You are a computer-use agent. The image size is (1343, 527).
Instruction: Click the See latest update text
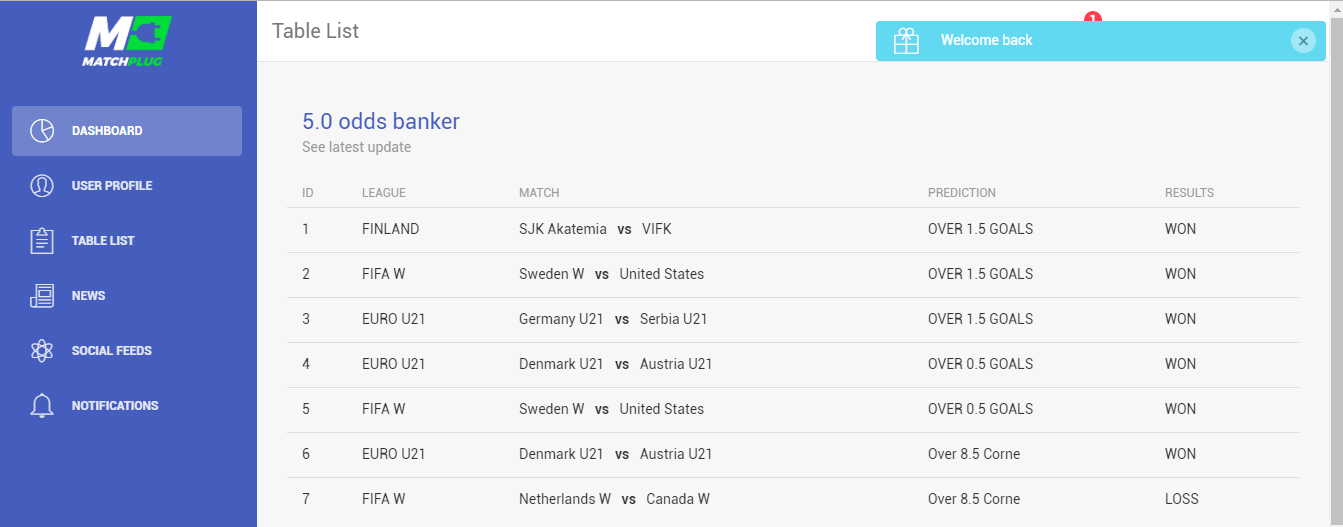tap(356, 147)
